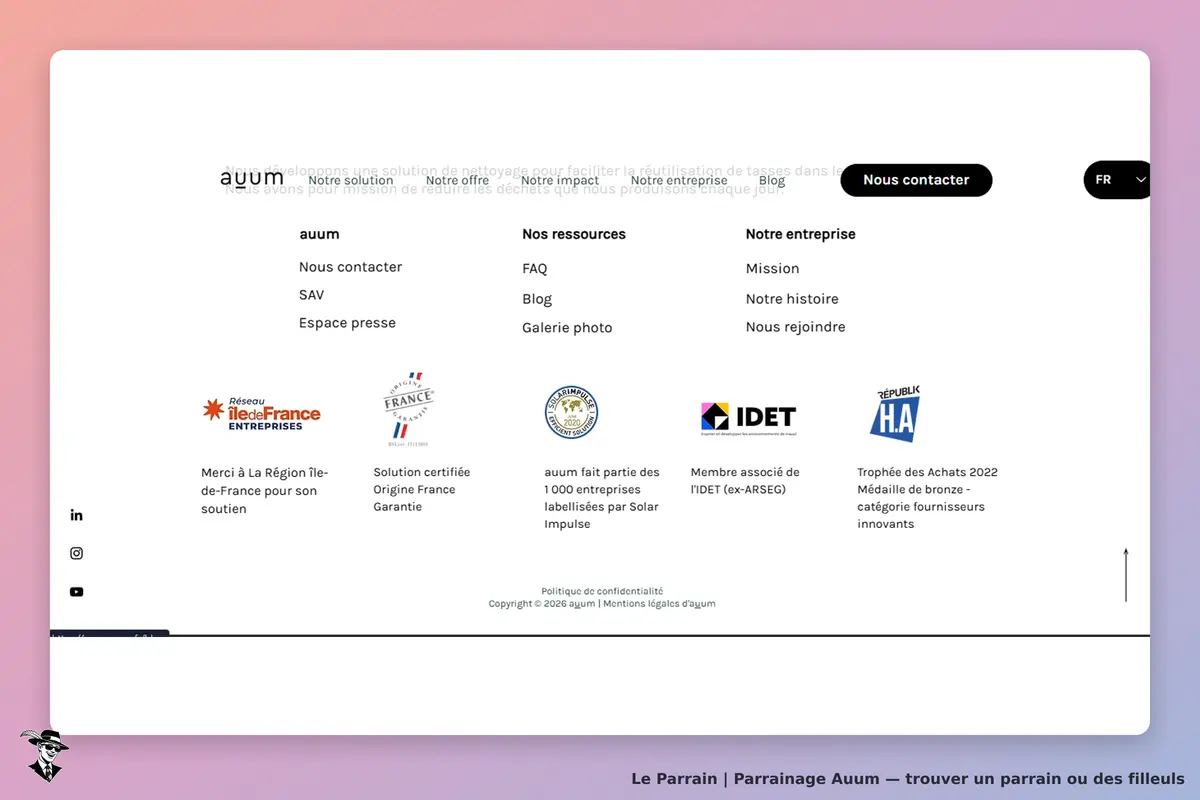Image resolution: width=1200 pixels, height=800 pixels.
Task: Click the Solar Impulse caption text
Action: pyautogui.click(x=602, y=498)
